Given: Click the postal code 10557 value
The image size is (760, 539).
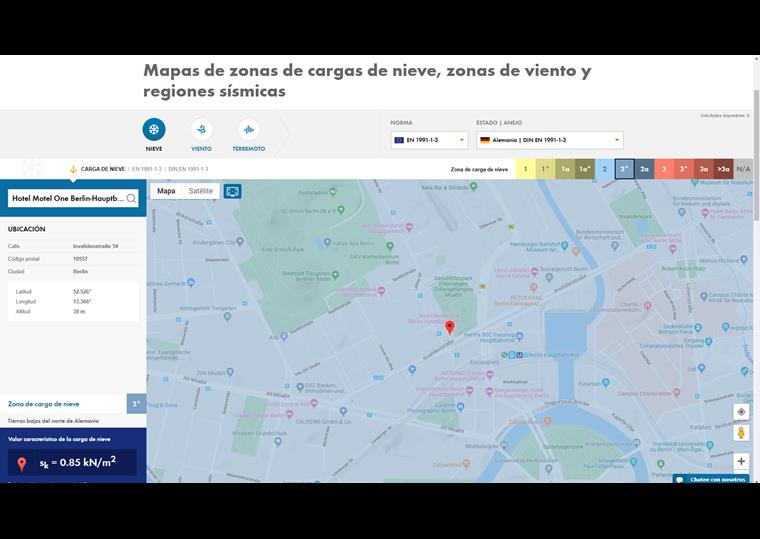Looking at the screenshot, I should [x=80, y=259].
